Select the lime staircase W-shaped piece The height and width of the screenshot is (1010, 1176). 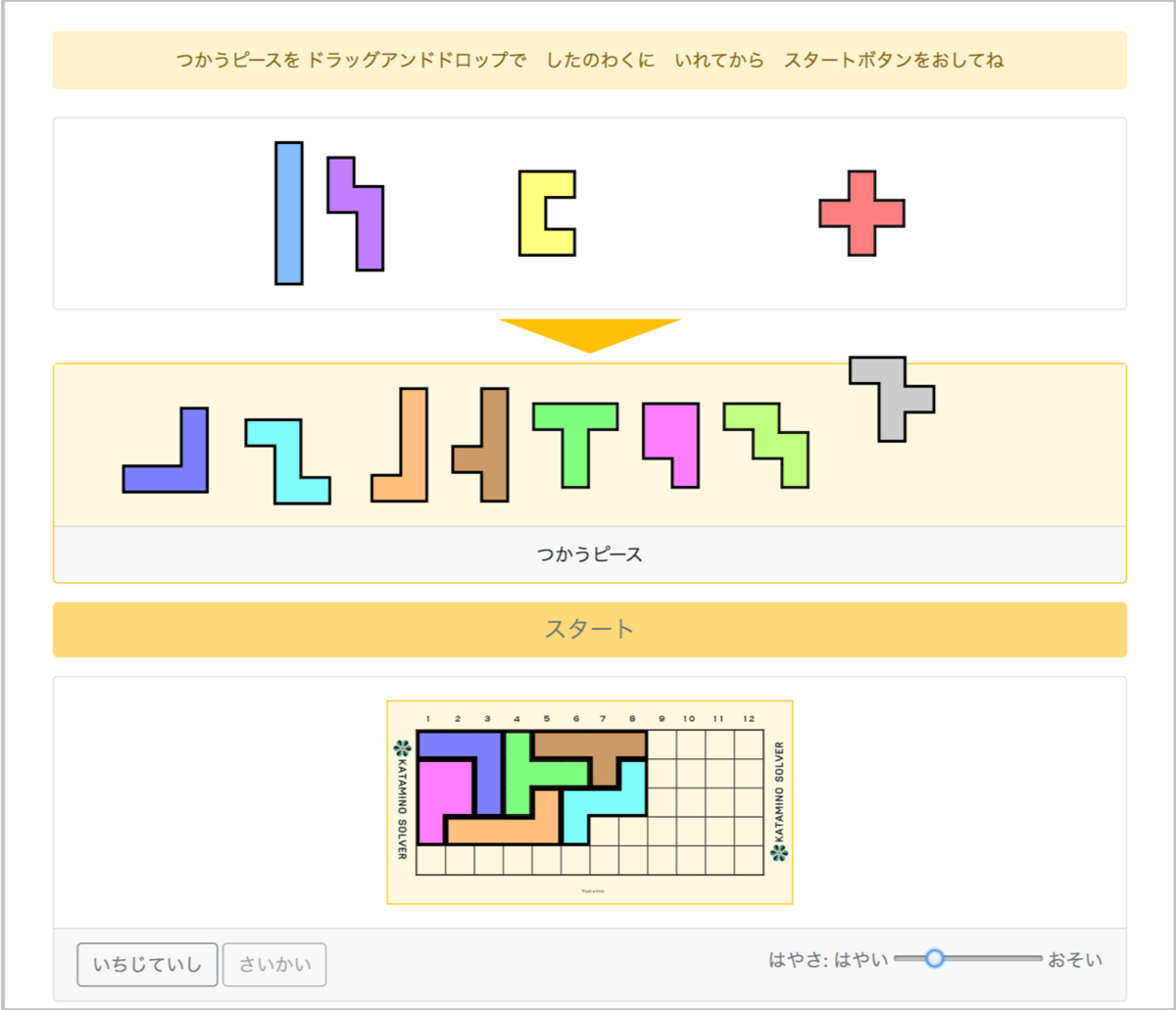(766, 445)
